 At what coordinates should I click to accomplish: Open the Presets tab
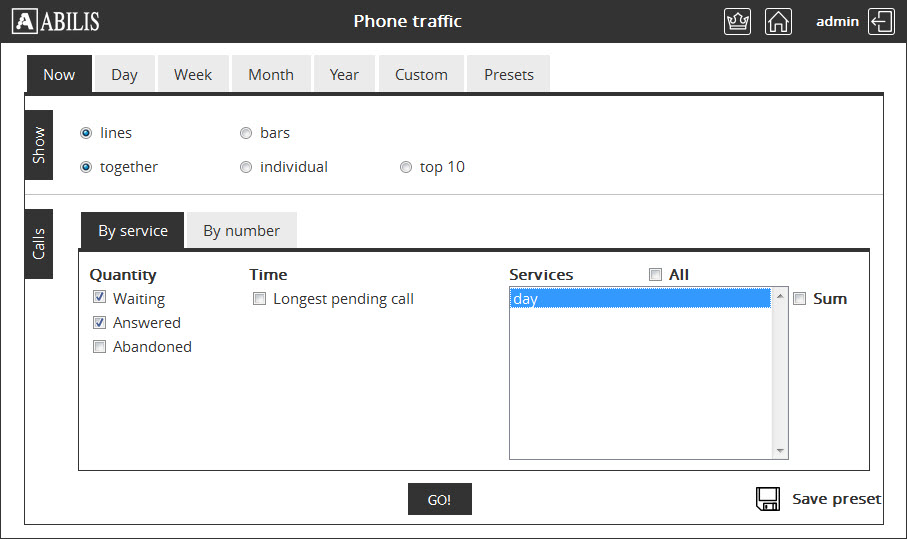[x=508, y=75]
